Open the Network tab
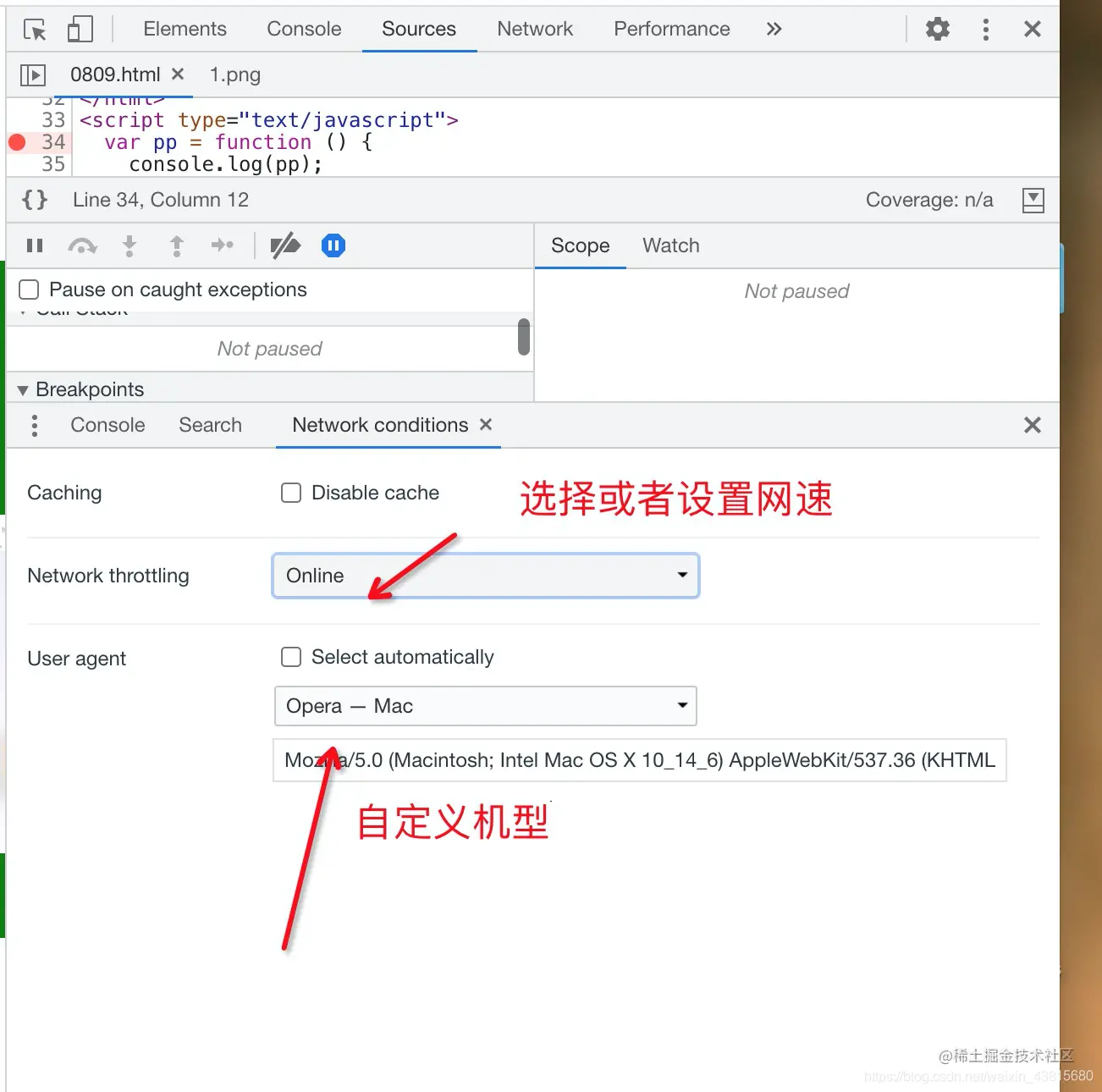The image size is (1102, 1092). (535, 29)
